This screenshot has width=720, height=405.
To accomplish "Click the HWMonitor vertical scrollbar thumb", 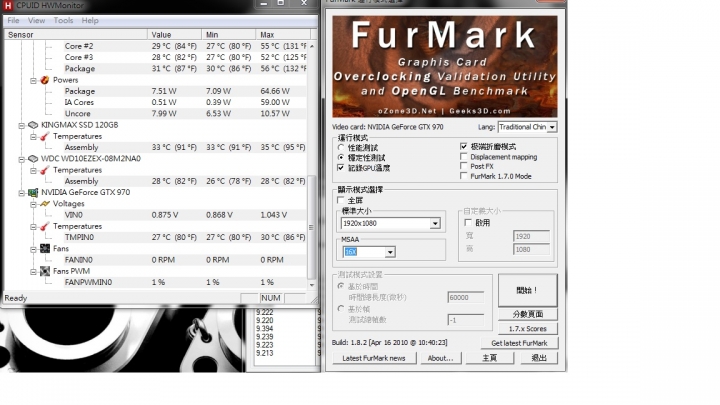I will tap(311, 227).
